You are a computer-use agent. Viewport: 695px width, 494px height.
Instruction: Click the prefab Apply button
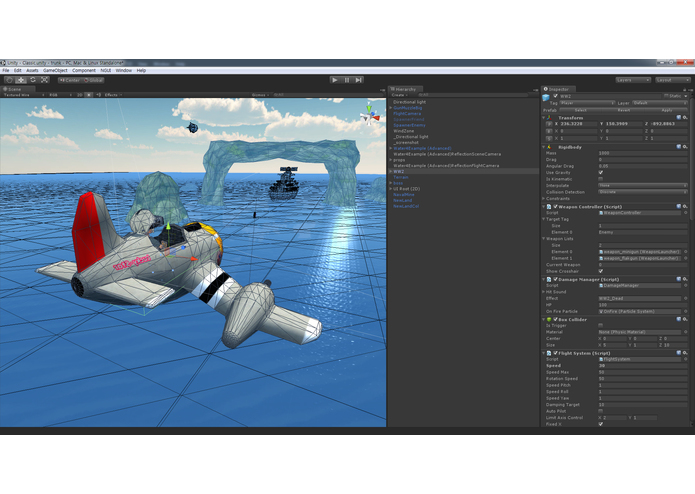coord(667,110)
